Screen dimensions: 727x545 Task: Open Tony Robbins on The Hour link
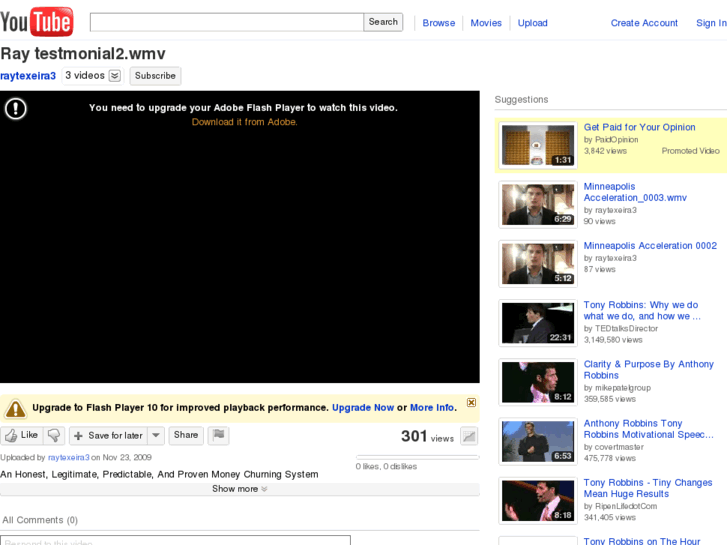point(642,541)
